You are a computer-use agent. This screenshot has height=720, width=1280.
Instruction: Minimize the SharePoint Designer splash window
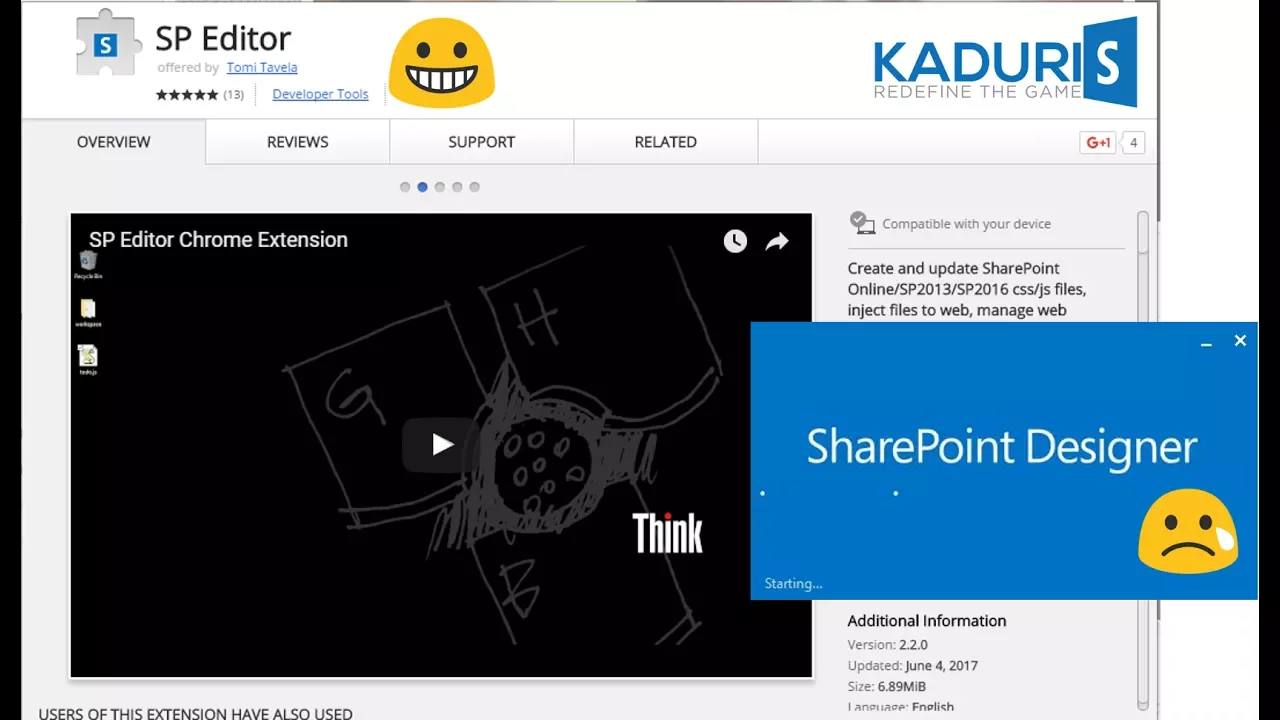point(1206,342)
